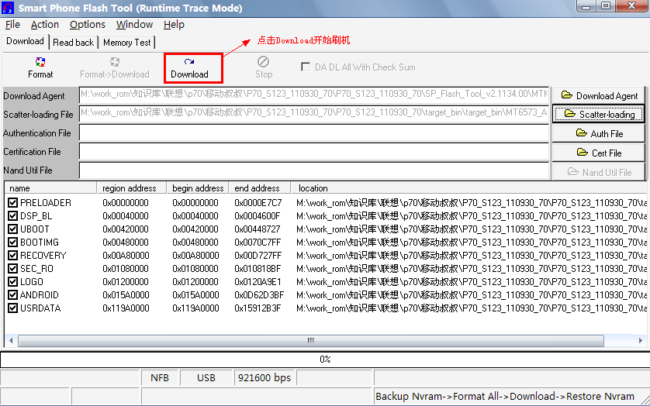Uncheck the UBOOT partition checkbox
Viewport: 650px width, 406px height.
[x=12, y=229]
